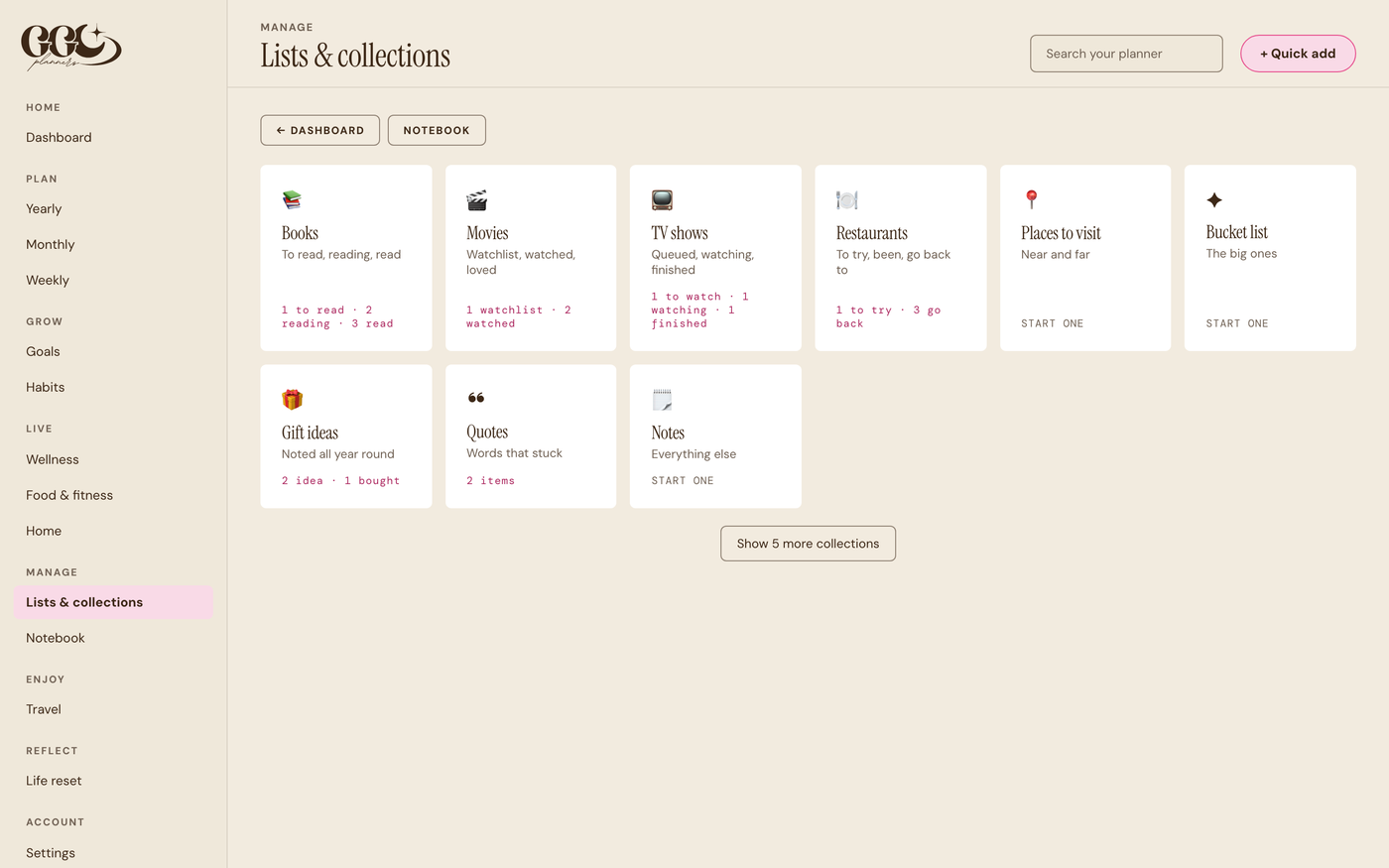1389x868 pixels.
Task: Click the Movies clapperboard icon
Action: pos(477,199)
